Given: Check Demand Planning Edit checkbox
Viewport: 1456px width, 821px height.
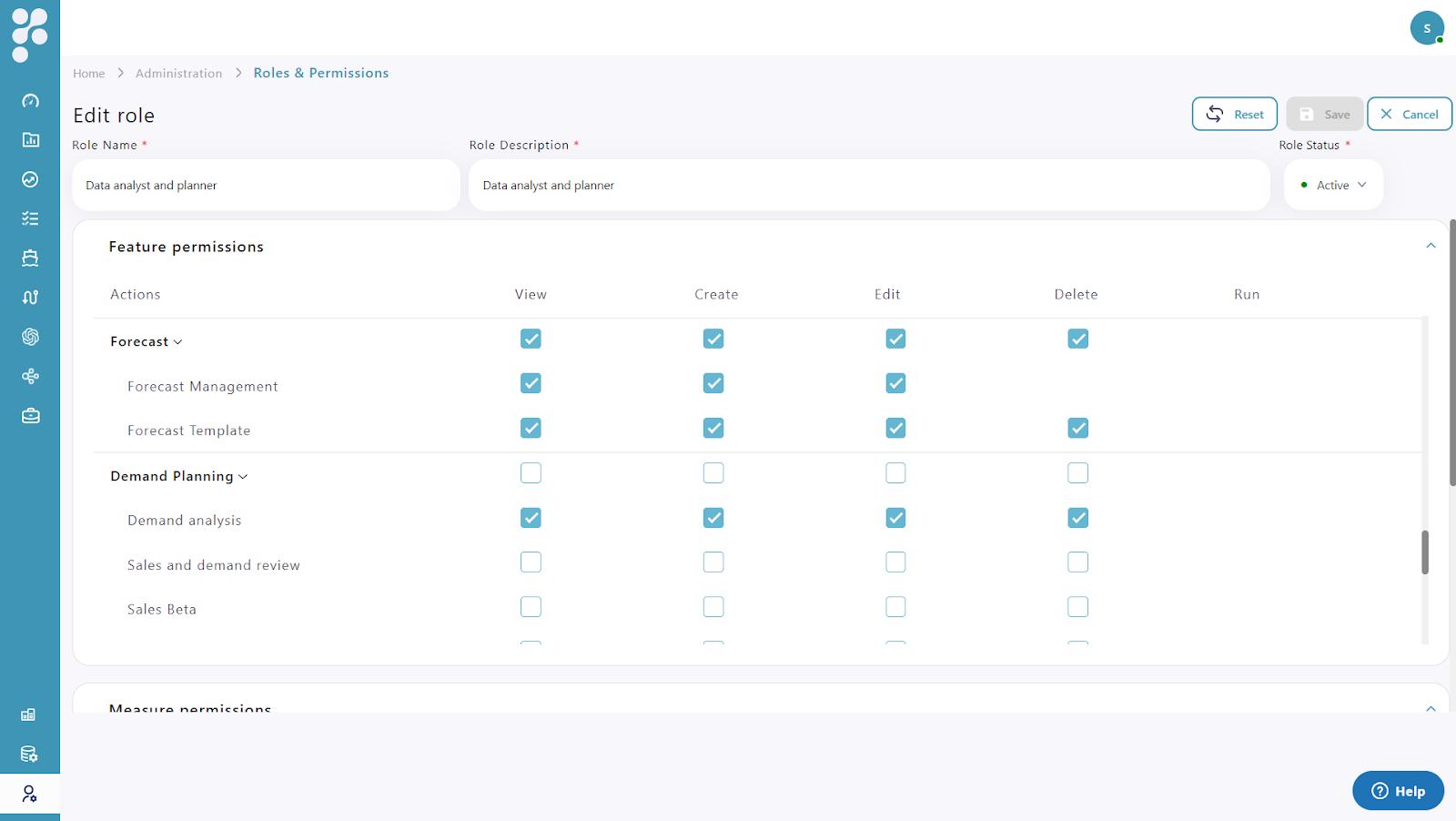Looking at the screenshot, I should 895,473.
